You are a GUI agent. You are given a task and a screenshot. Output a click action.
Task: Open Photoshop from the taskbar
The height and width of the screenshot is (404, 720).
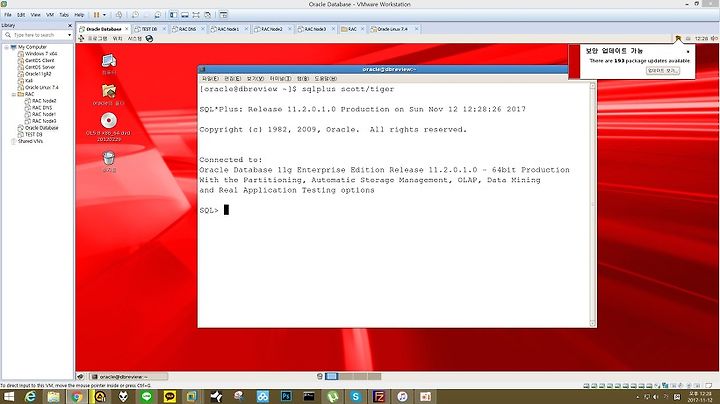coord(286,396)
